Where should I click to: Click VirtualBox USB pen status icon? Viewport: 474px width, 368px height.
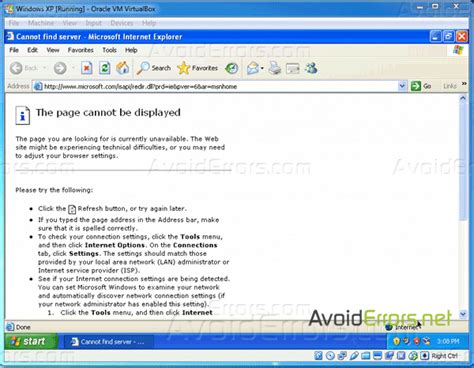(354, 356)
